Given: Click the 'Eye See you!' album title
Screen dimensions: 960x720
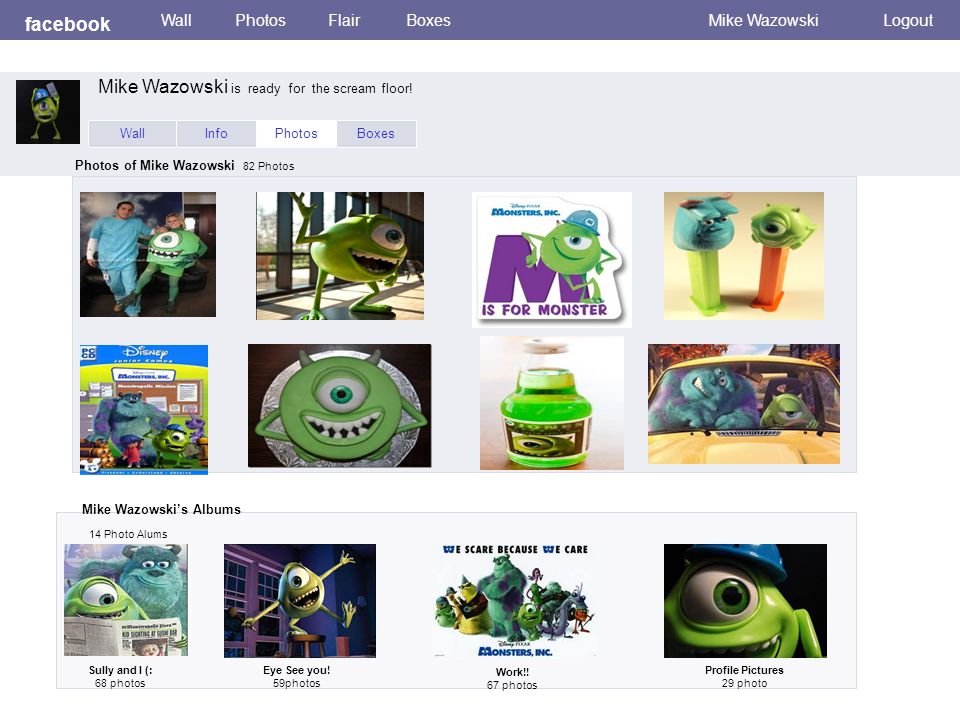Looking at the screenshot, I should 296,670.
